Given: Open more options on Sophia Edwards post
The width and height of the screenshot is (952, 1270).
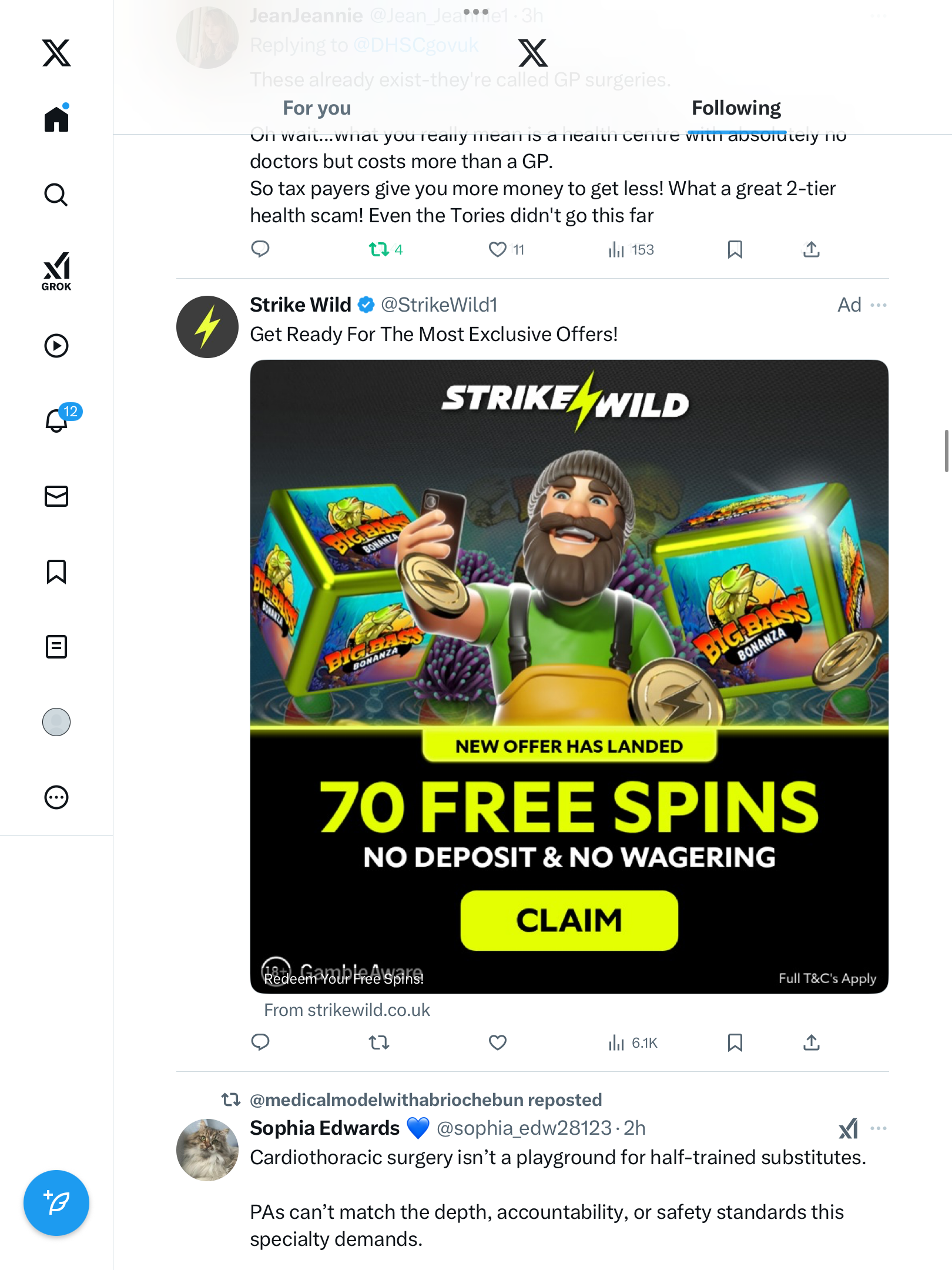Looking at the screenshot, I should coord(879,1128).
